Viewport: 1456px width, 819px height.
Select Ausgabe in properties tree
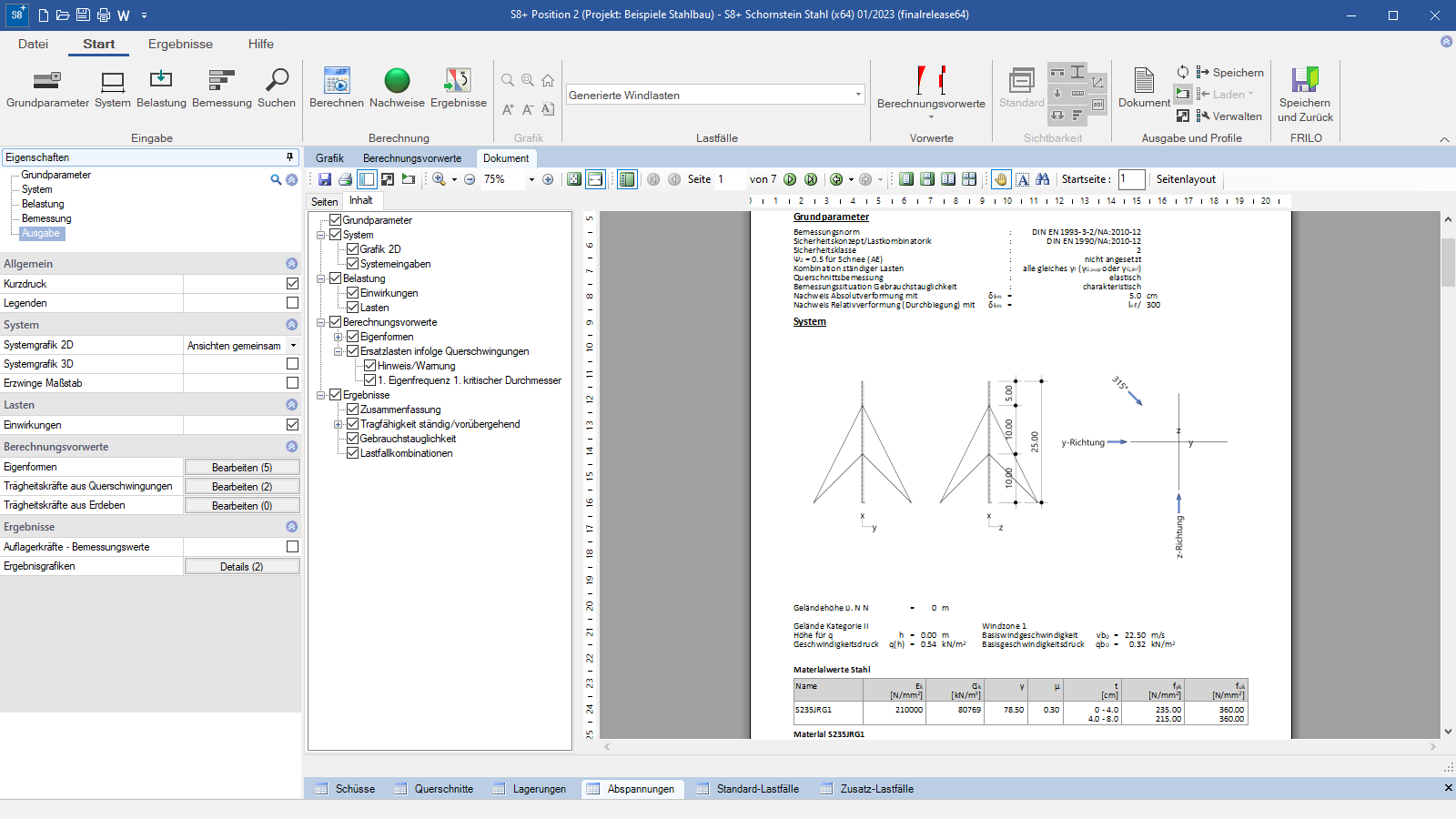click(41, 233)
